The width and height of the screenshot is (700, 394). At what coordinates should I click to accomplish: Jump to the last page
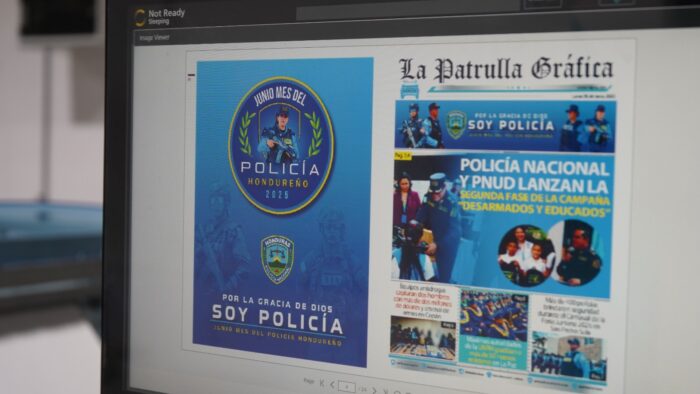tap(386, 391)
